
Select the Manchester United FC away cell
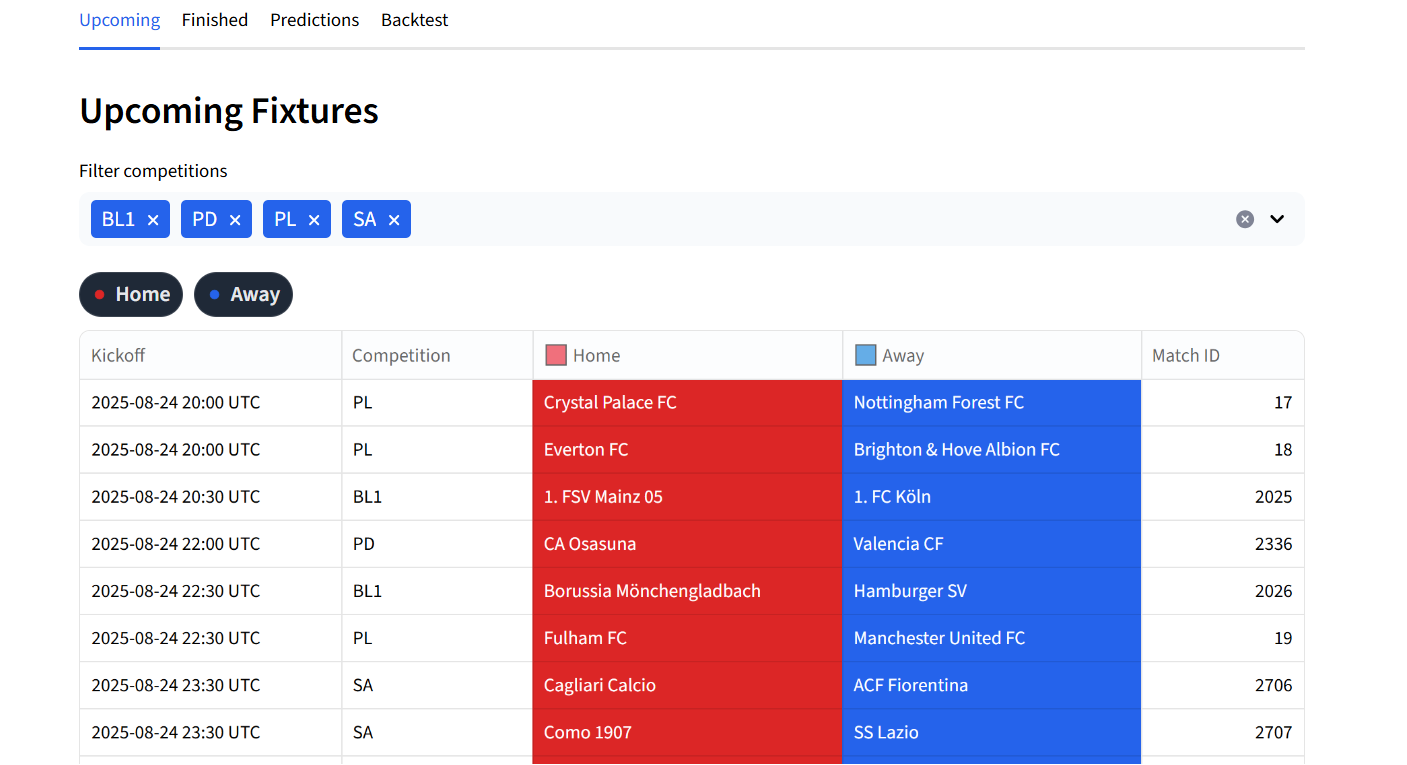click(991, 638)
